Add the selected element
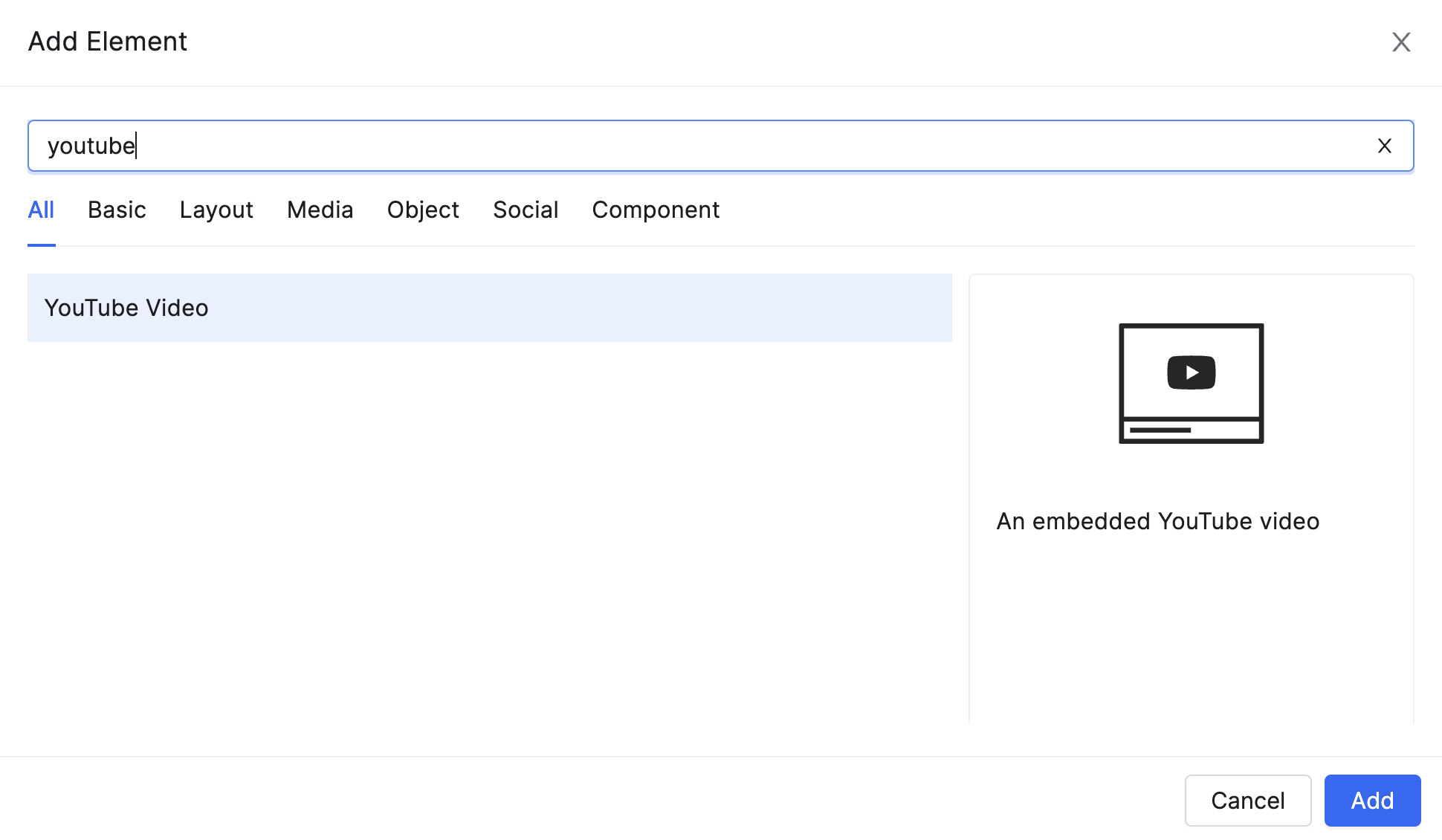The height and width of the screenshot is (840, 1442). (1372, 801)
